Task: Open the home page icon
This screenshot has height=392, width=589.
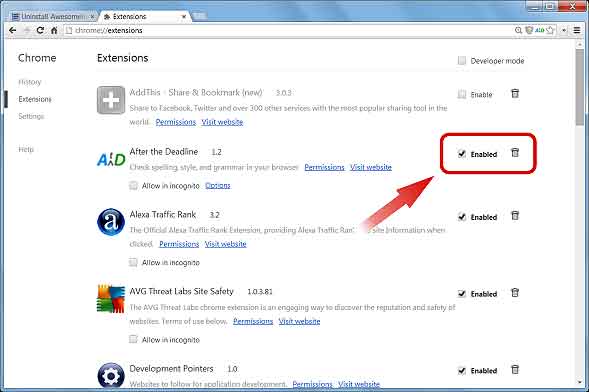Action: (54, 30)
